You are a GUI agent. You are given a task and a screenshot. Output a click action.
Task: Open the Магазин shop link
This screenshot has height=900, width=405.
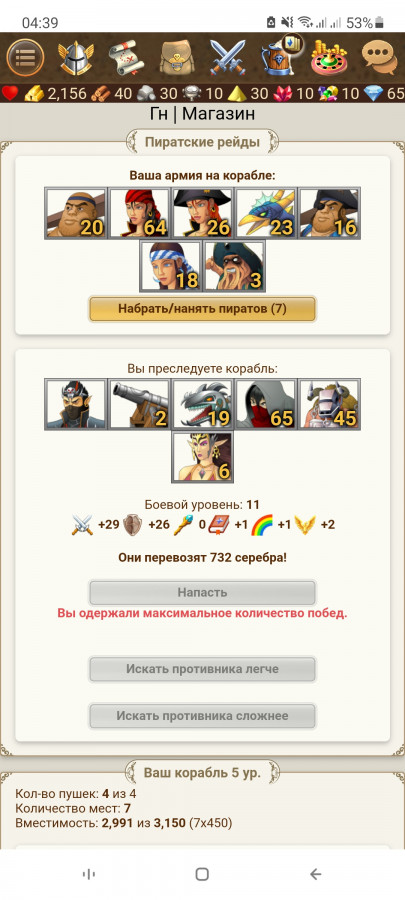click(219, 114)
